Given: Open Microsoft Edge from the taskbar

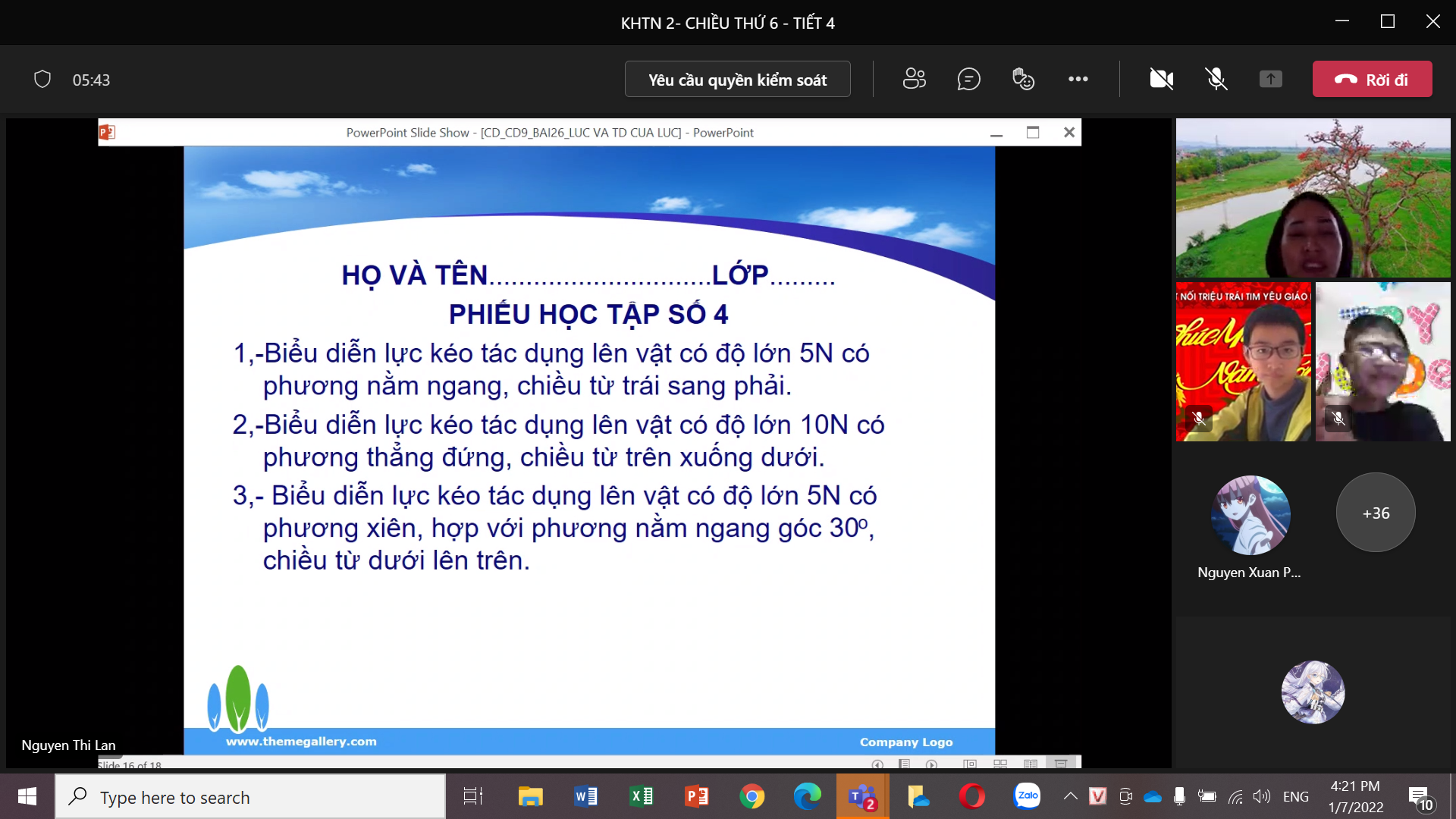Looking at the screenshot, I should click(x=807, y=796).
